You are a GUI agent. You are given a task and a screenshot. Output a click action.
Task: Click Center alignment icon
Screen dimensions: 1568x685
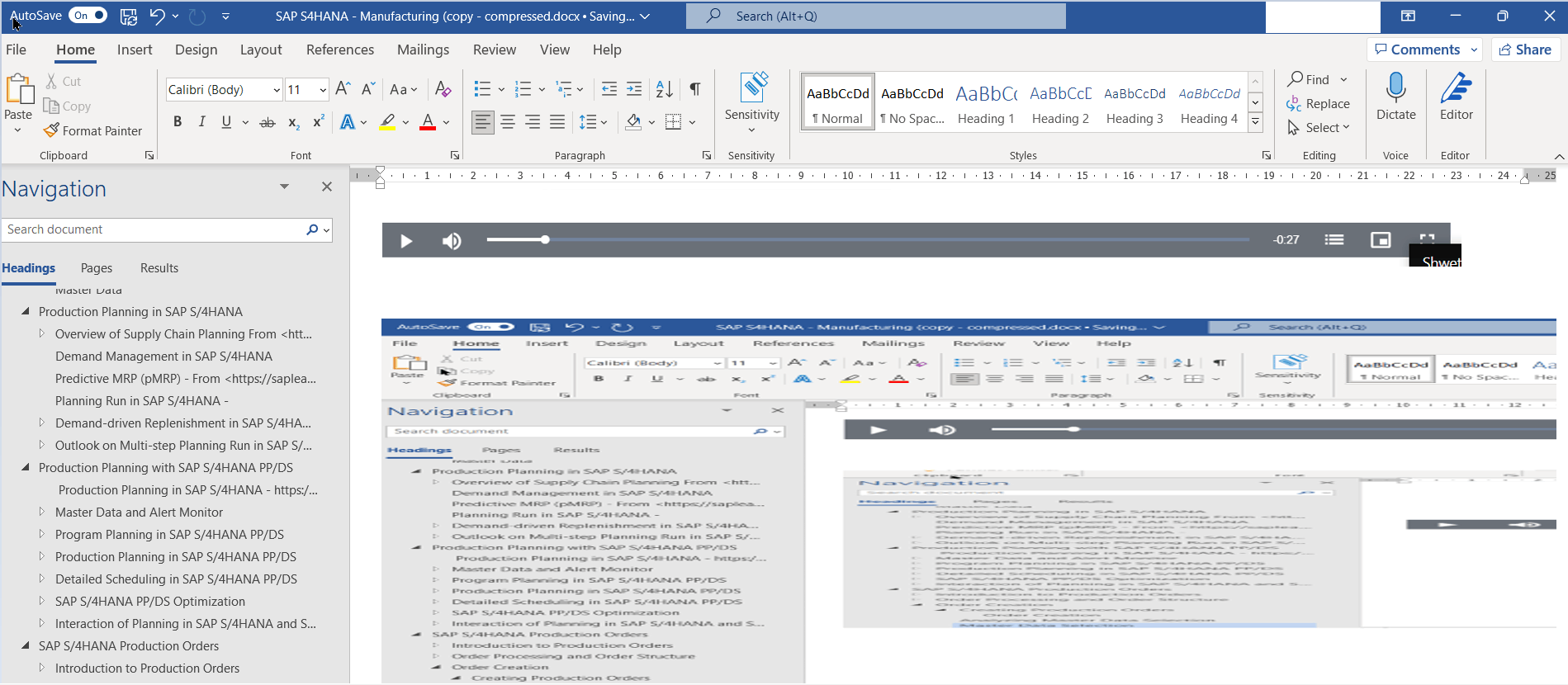point(508,122)
